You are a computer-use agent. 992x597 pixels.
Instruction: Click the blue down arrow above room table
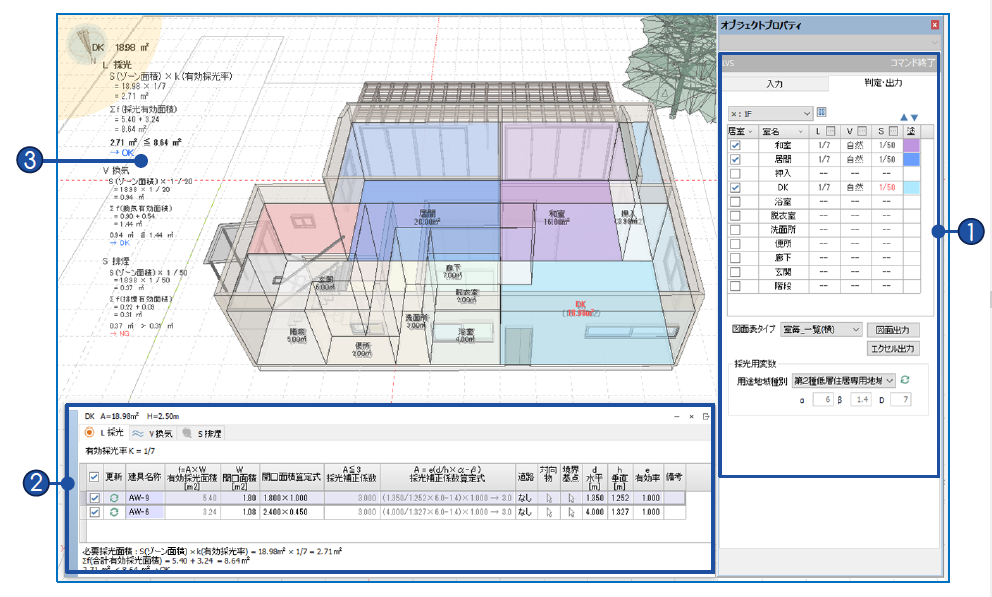pyautogui.click(x=914, y=116)
